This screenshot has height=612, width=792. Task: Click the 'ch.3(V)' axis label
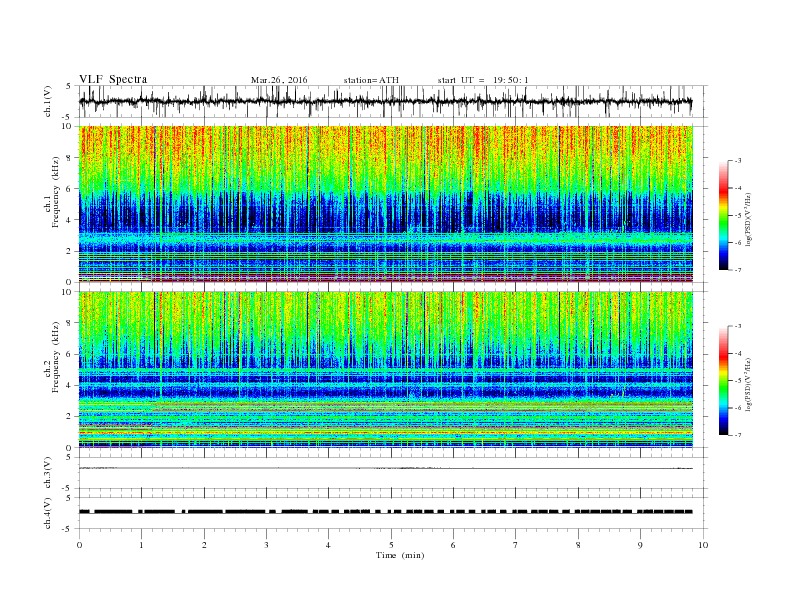point(47,473)
